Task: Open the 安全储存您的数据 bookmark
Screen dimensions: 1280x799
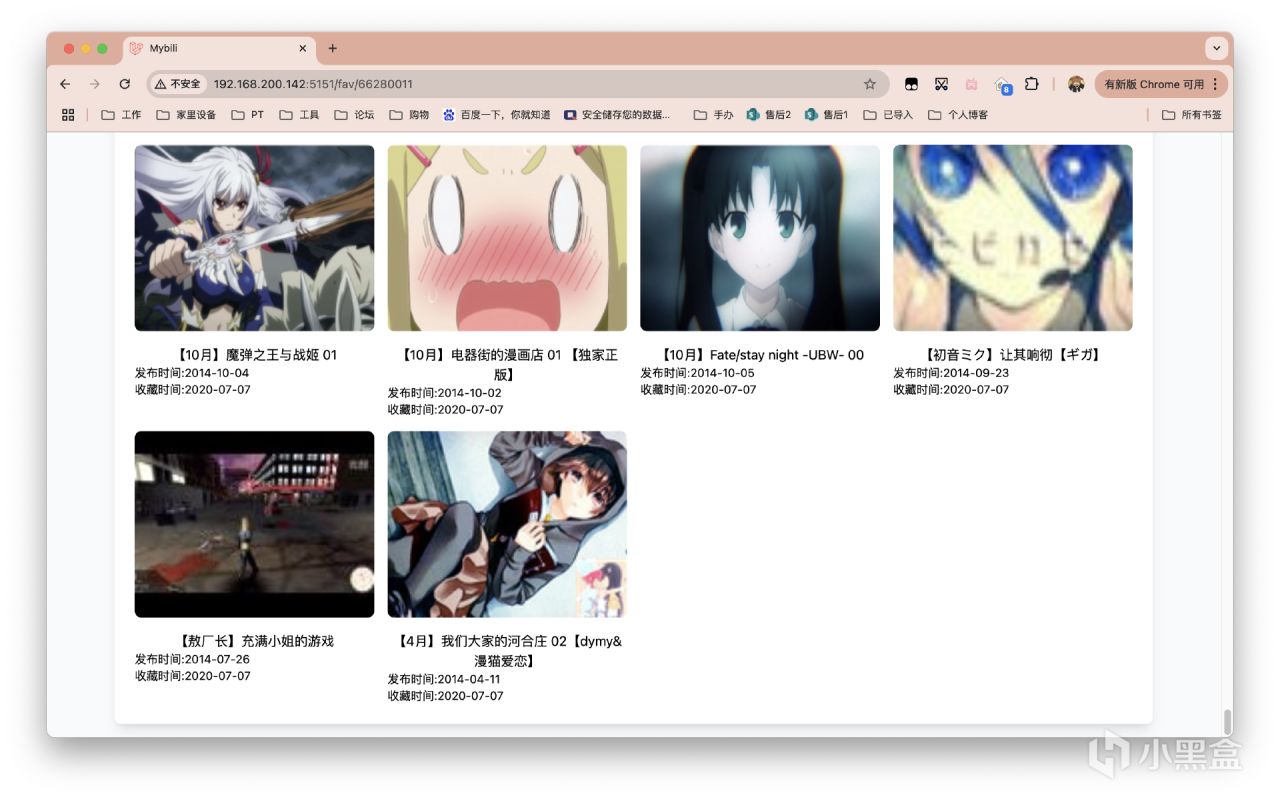Action: pos(617,115)
